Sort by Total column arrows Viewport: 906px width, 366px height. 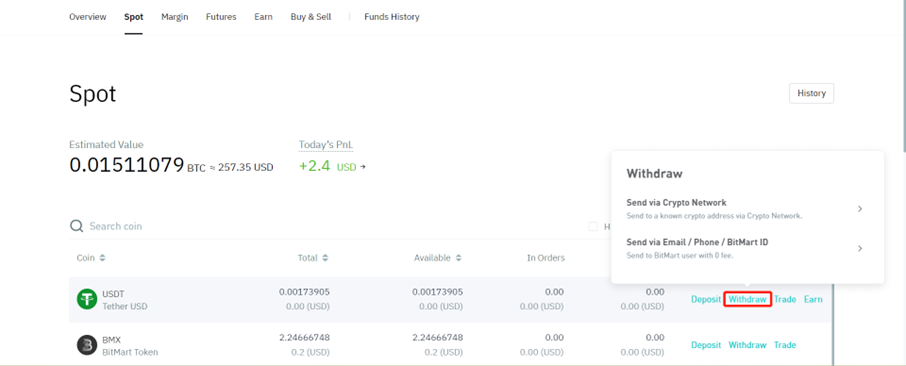[x=325, y=258]
